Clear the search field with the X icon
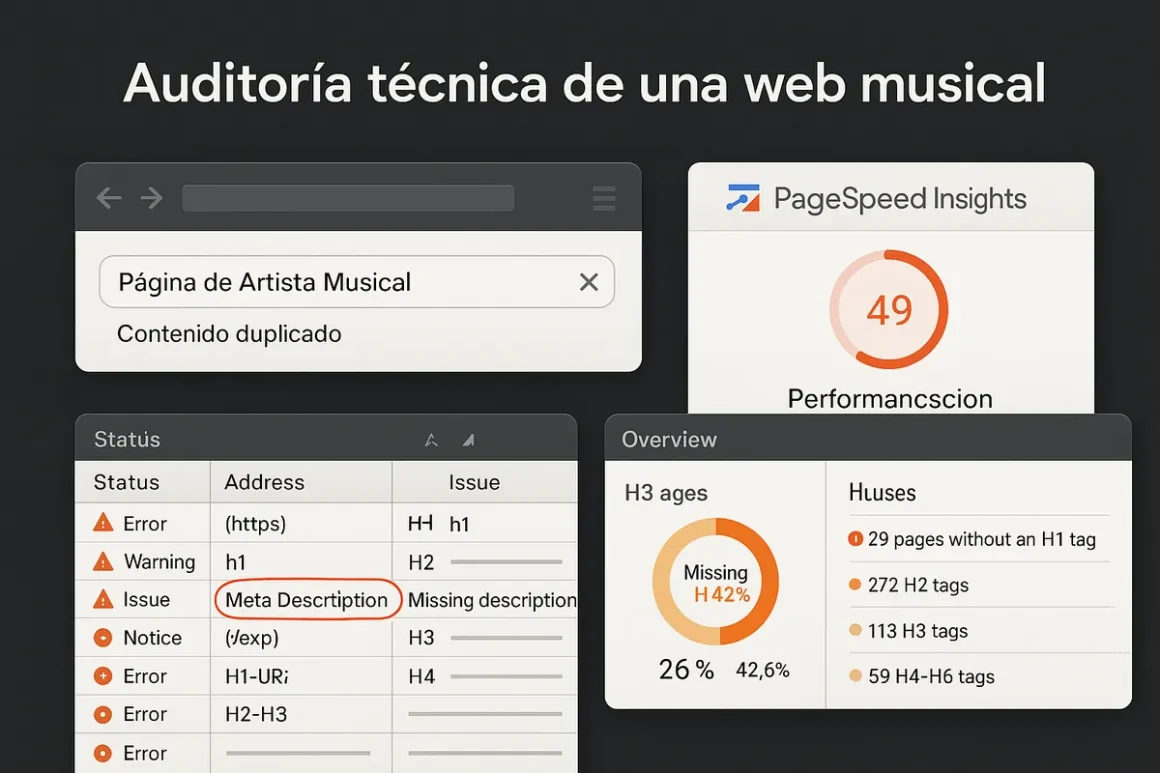 click(x=588, y=281)
